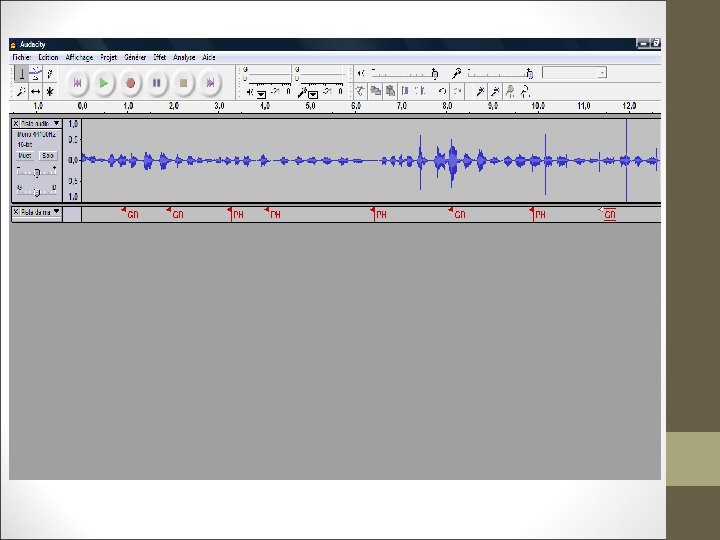Screen dimensions: 720x540
Task: Fit the selection in the window
Action: coord(510,91)
